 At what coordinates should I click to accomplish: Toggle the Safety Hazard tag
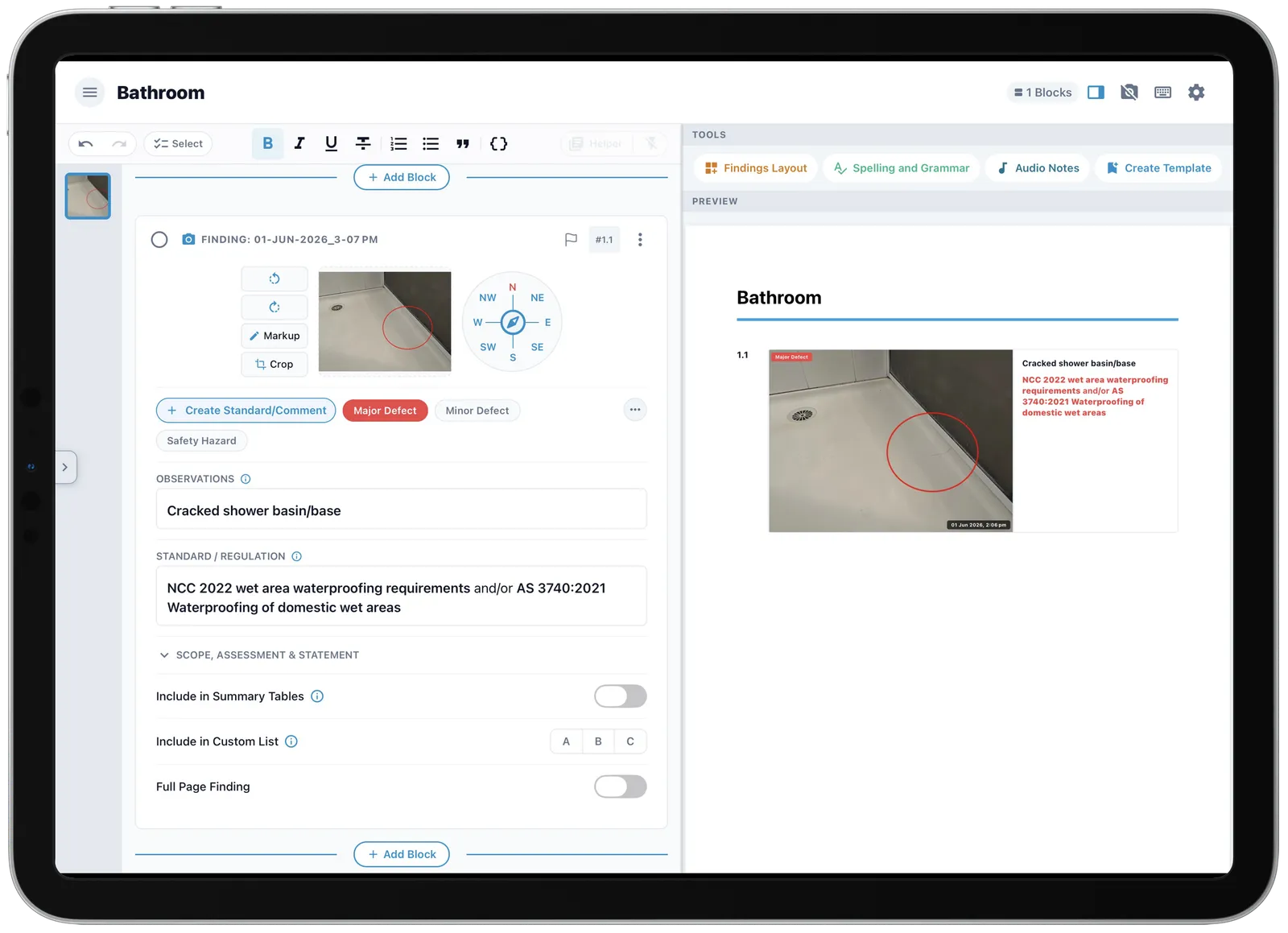click(x=201, y=441)
